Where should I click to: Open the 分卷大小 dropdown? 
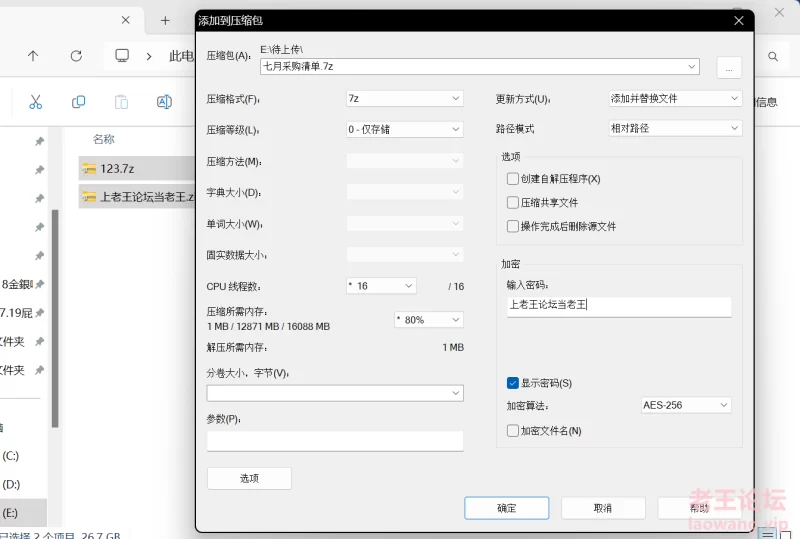335,393
